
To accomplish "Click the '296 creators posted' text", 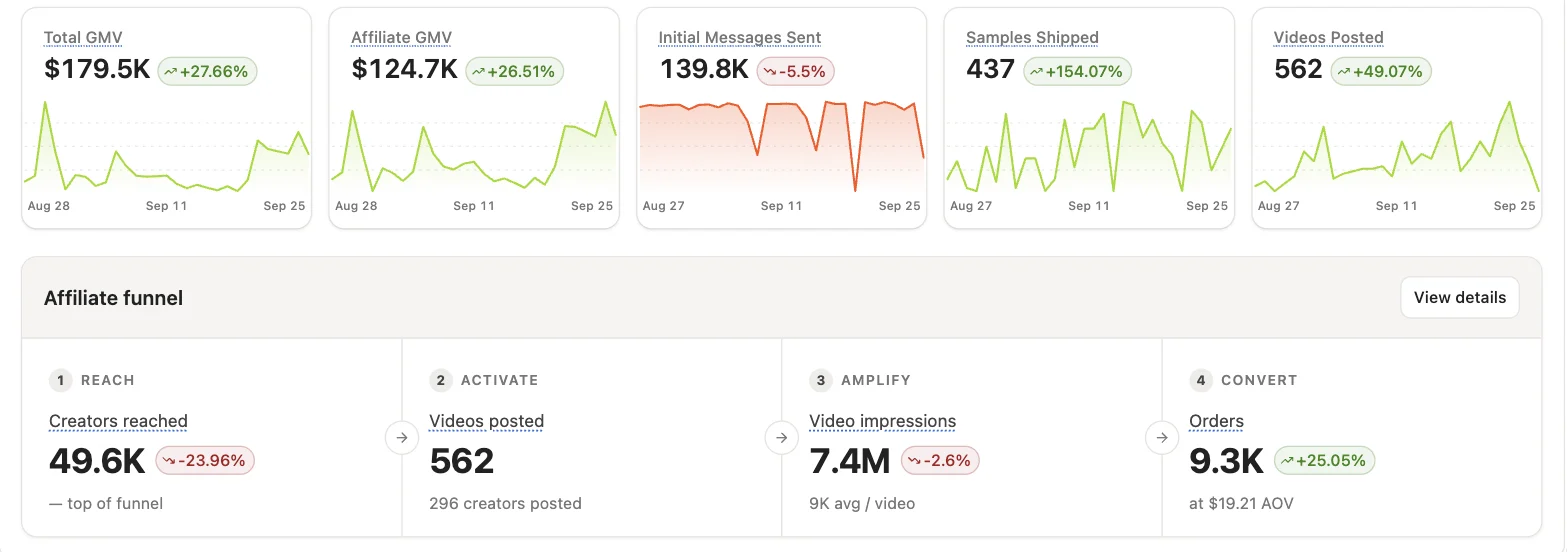I will (x=505, y=503).
